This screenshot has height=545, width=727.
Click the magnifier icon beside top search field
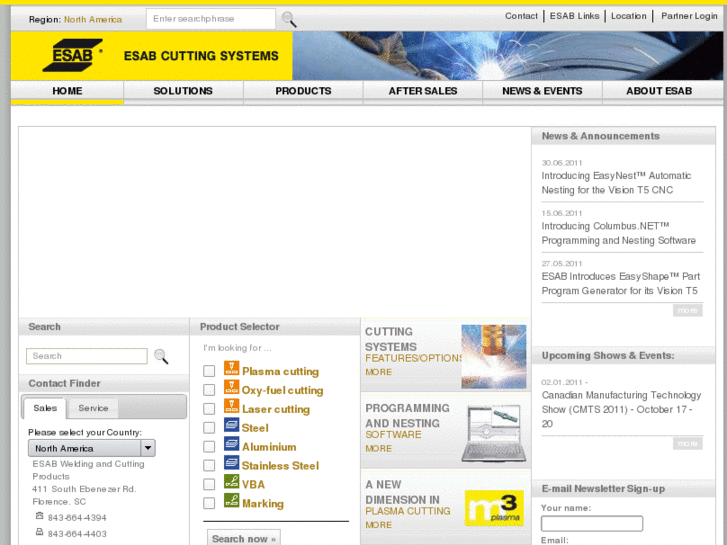[289, 19]
